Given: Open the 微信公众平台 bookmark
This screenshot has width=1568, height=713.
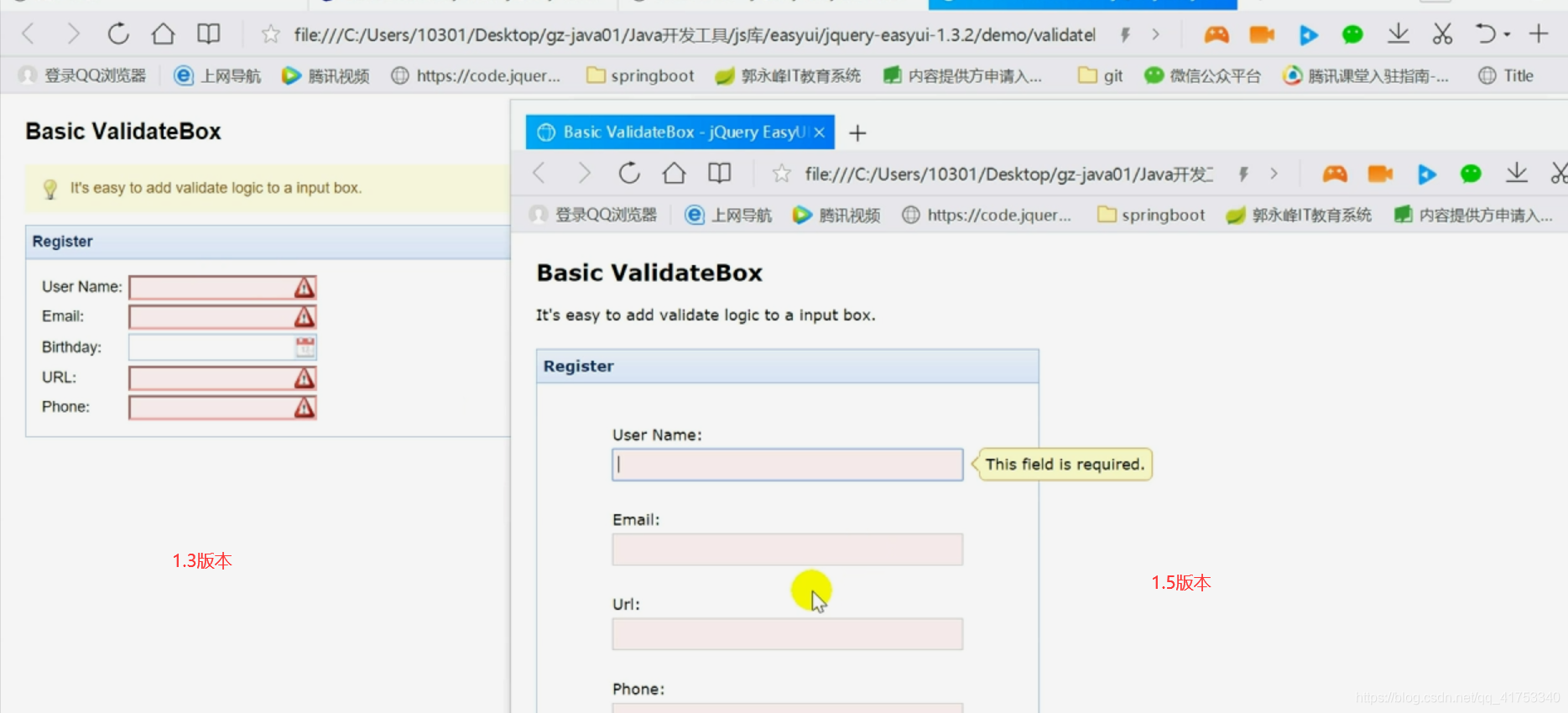Looking at the screenshot, I should coord(1203,75).
